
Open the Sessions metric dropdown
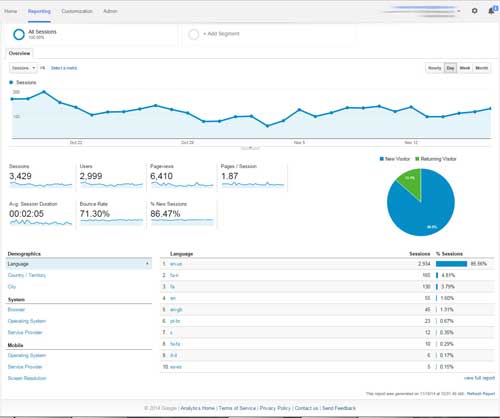[23, 68]
